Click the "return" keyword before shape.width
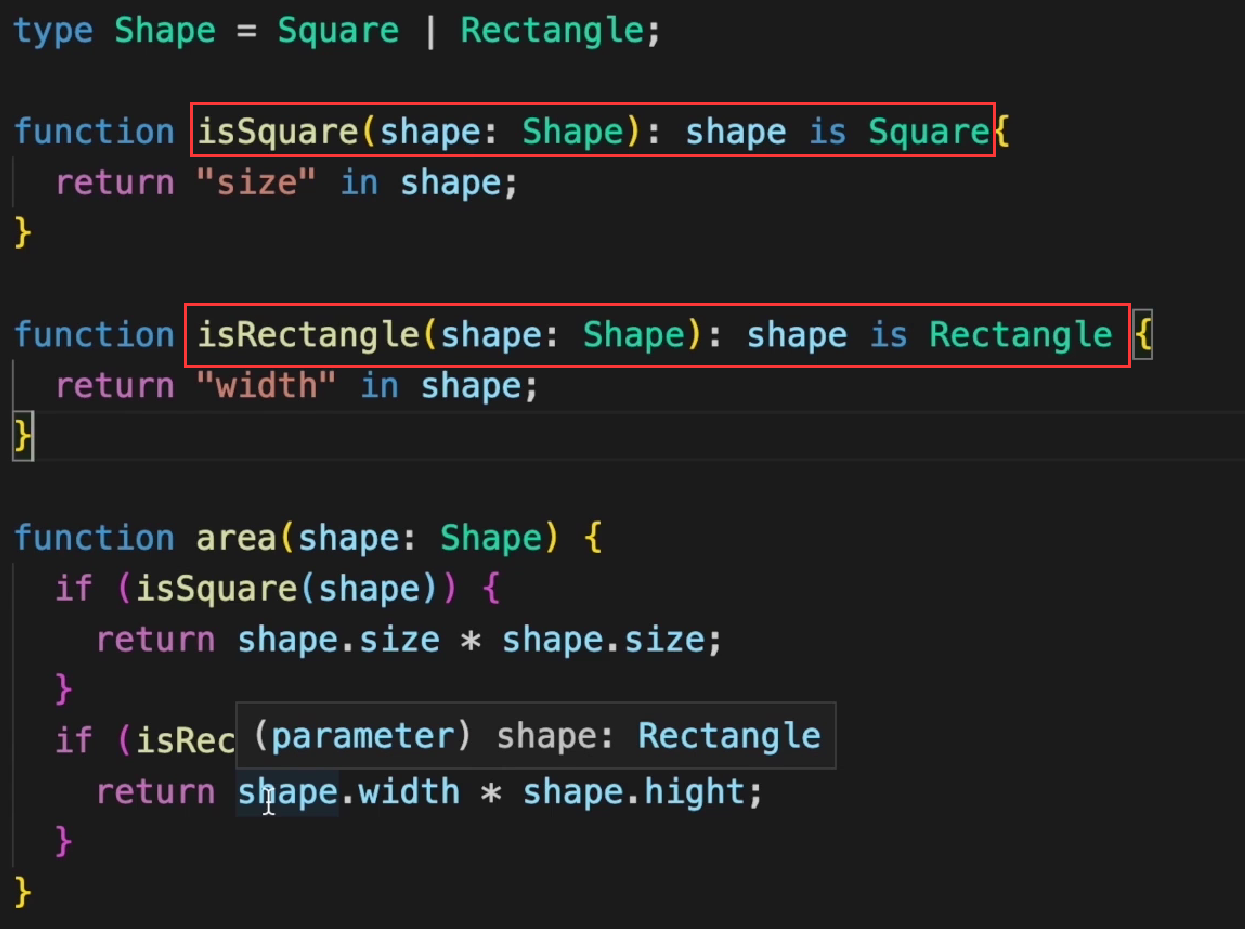 [156, 793]
